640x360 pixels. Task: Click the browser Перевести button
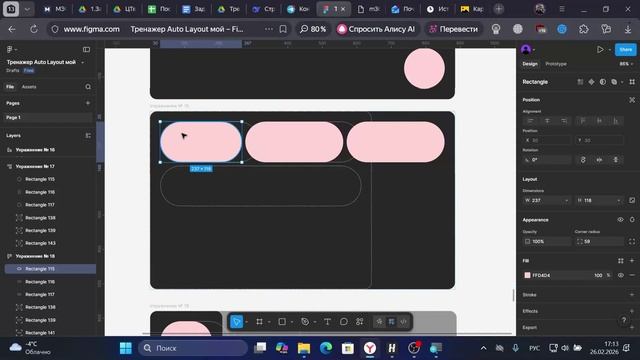tap(453, 29)
